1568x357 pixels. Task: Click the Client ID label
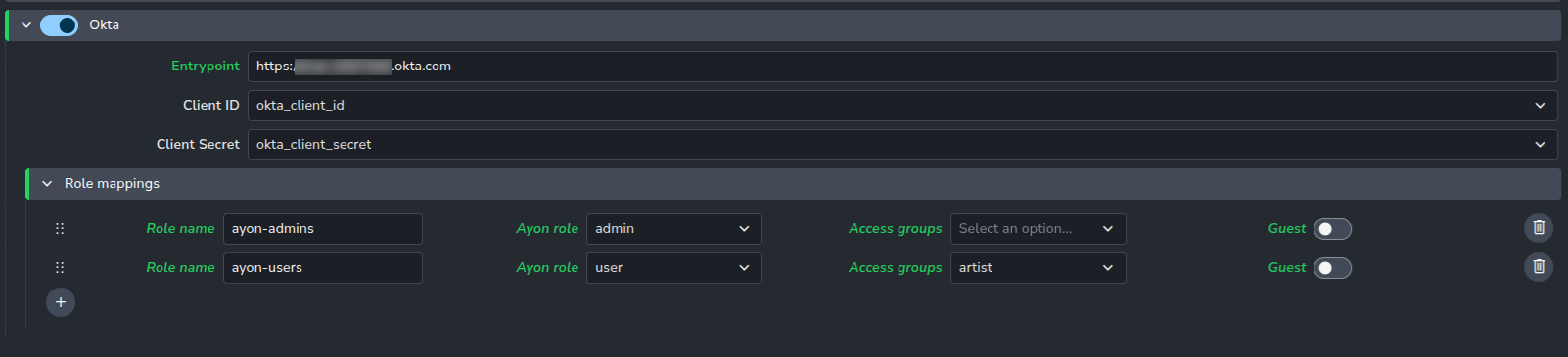tap(211, 105)
